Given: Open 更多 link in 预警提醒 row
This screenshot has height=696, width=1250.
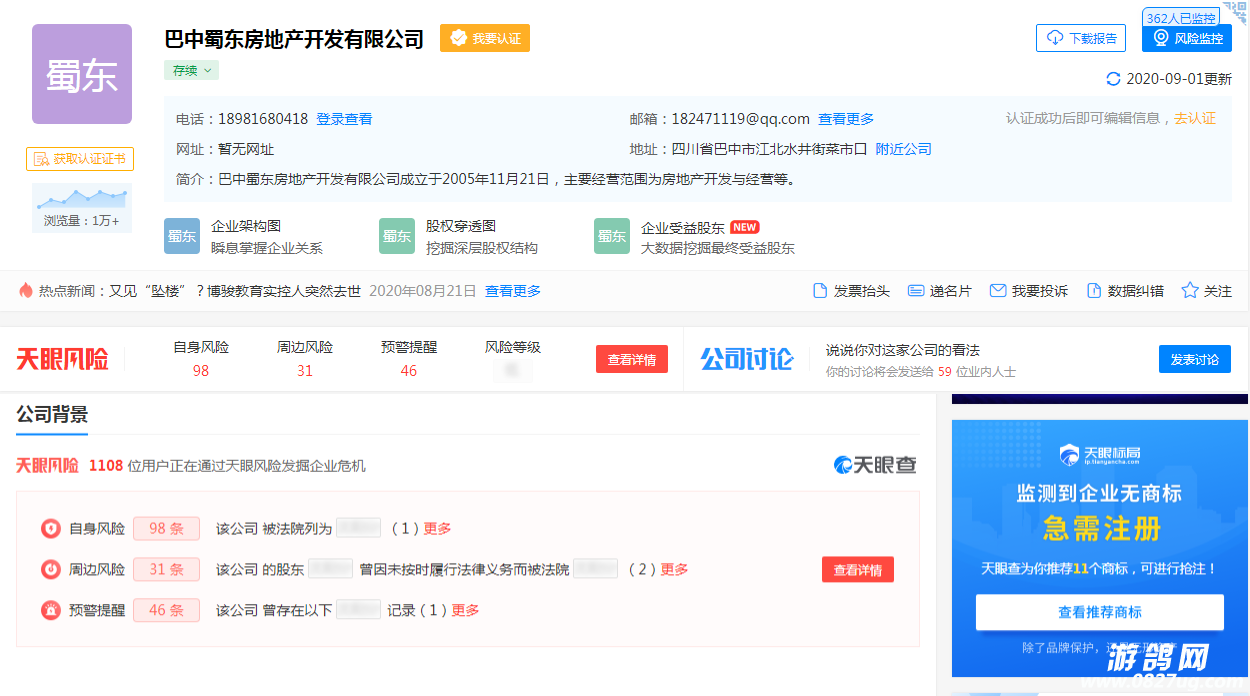Looking at the screenshot, I should [x=465, y=610].
